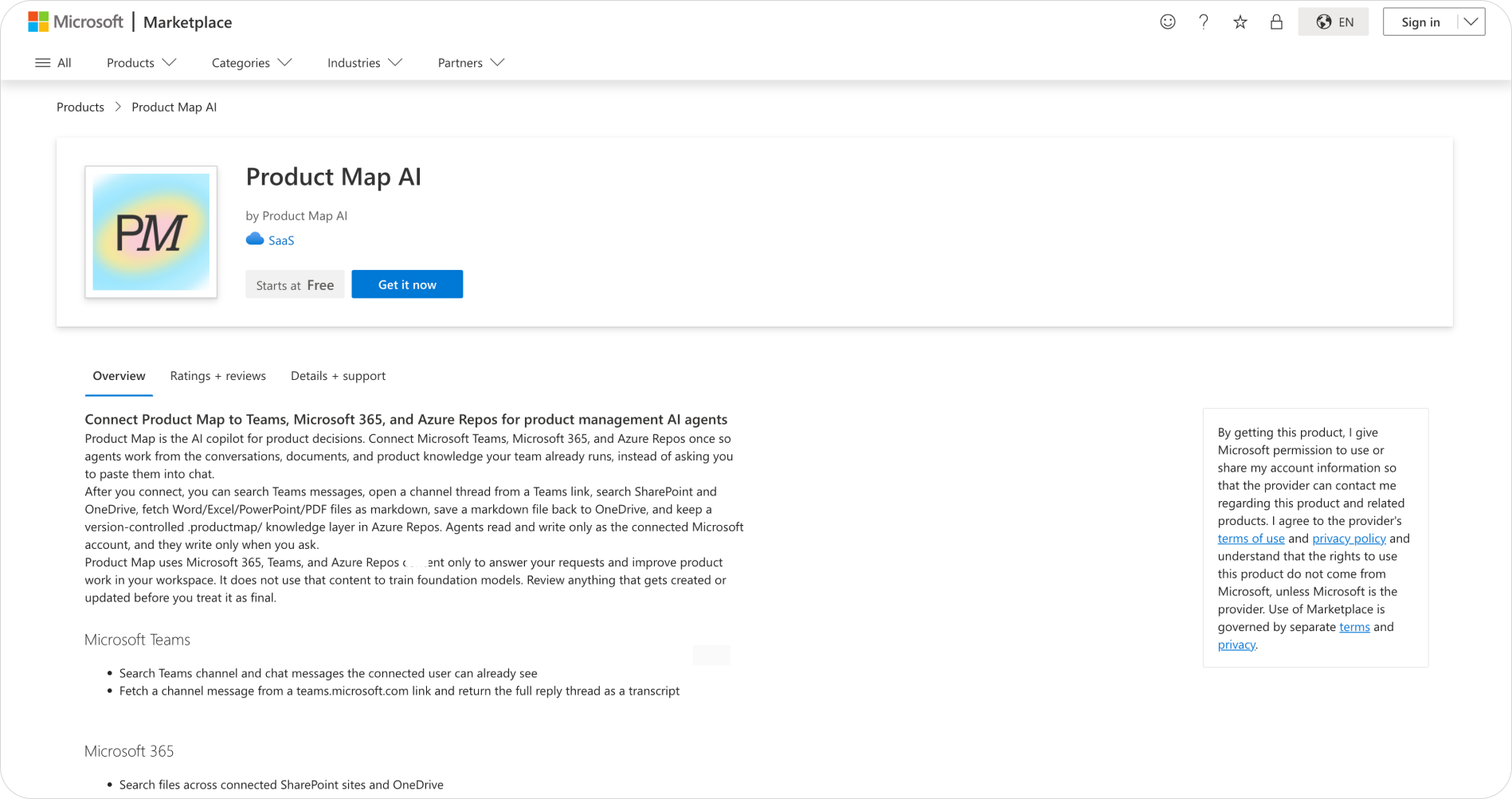Expand the Partners dropdown menu
The image size is (1512, 799).
(471, 62)
